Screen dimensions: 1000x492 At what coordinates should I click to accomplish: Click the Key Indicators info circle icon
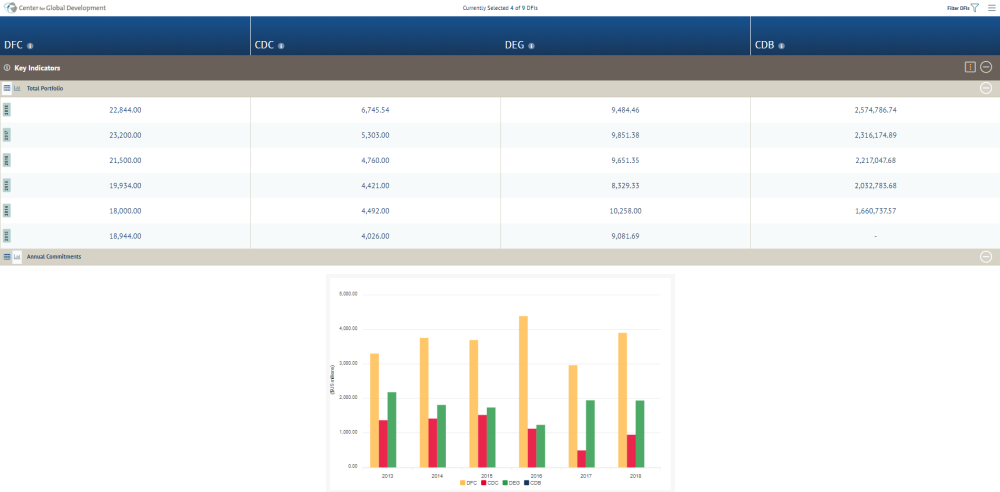click(7, 67)
